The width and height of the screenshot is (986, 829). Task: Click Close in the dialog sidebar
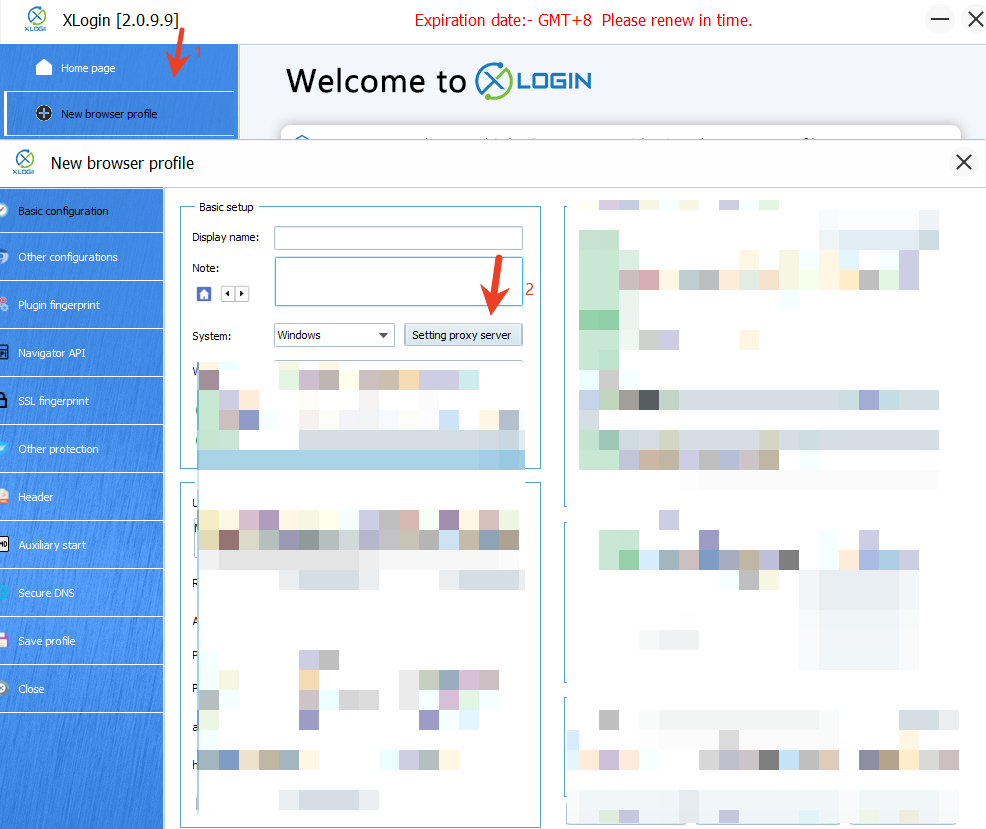(81, 689)
